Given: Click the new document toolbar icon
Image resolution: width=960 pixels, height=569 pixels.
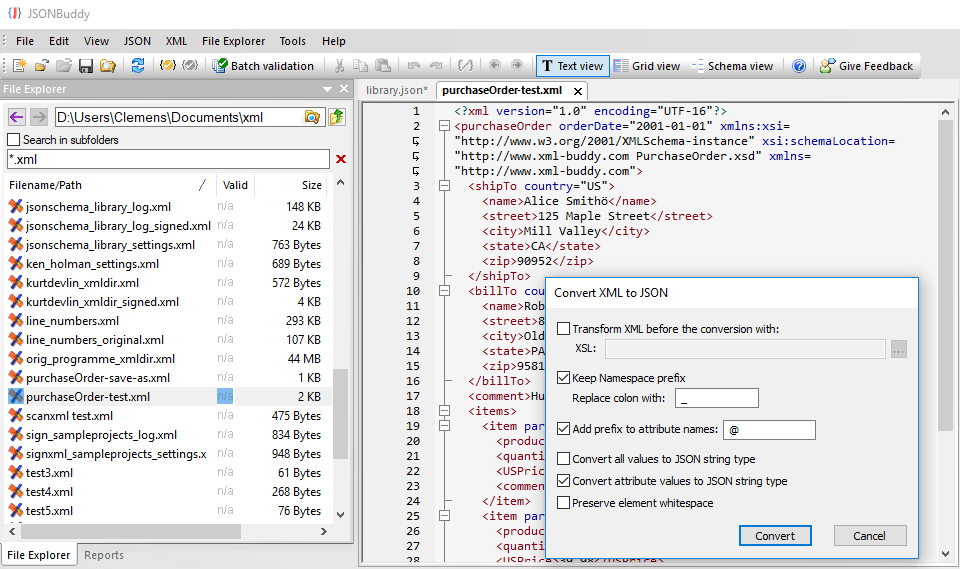Looking at the screenshot, I should tap(20, 66).
